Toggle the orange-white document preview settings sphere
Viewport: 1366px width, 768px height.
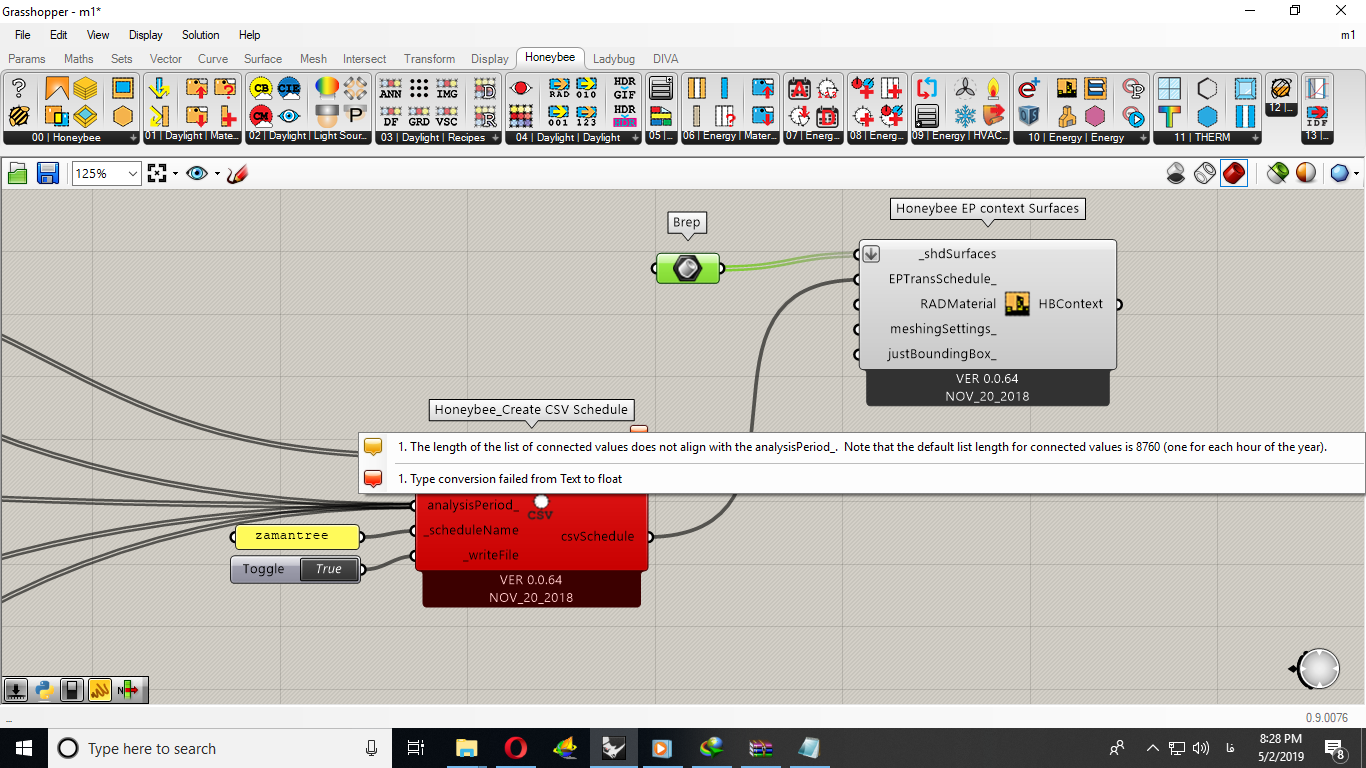[1306, 173]
